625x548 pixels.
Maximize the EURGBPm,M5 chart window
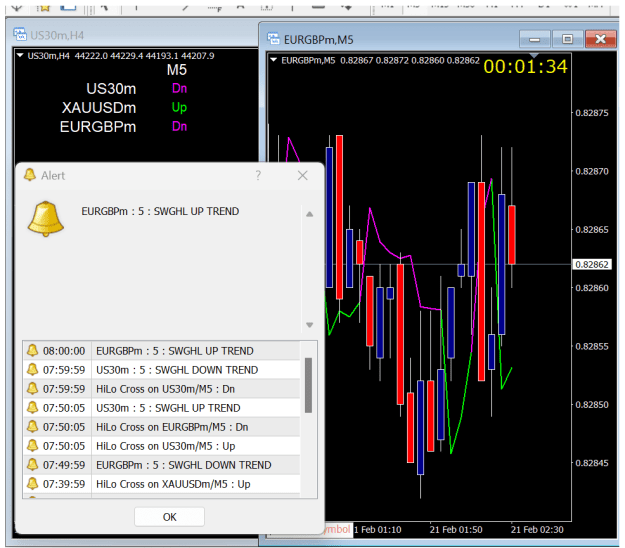click(x=567, y=39)
